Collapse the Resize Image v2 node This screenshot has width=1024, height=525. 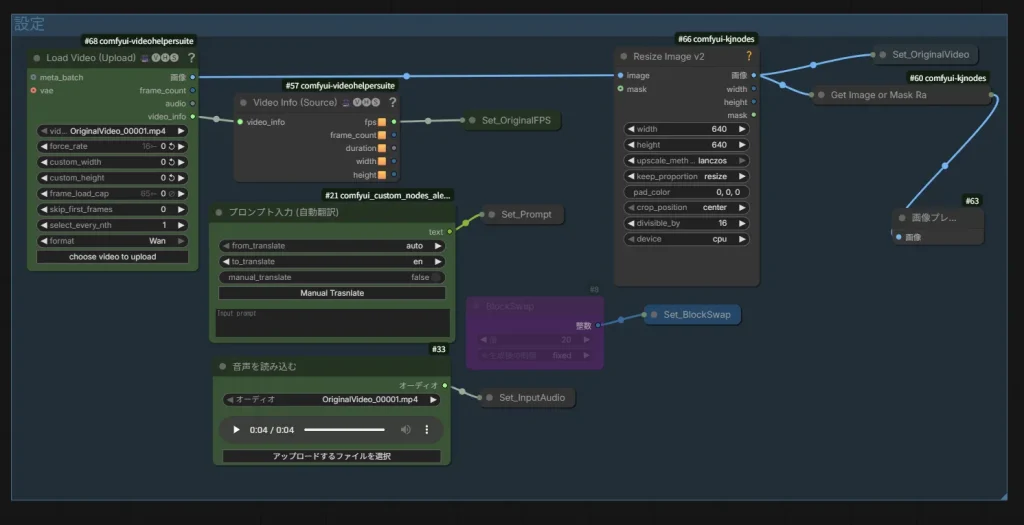click(x=624, y=57)
